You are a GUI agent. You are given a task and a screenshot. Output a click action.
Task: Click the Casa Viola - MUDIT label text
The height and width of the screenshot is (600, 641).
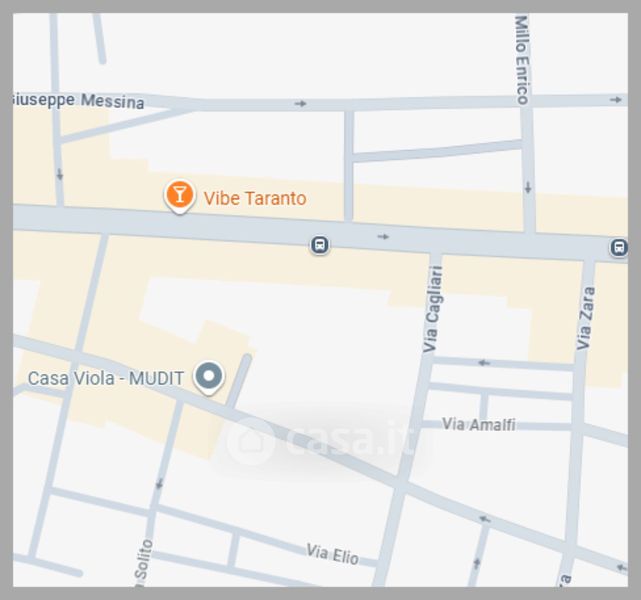click(x=106, y=378)
